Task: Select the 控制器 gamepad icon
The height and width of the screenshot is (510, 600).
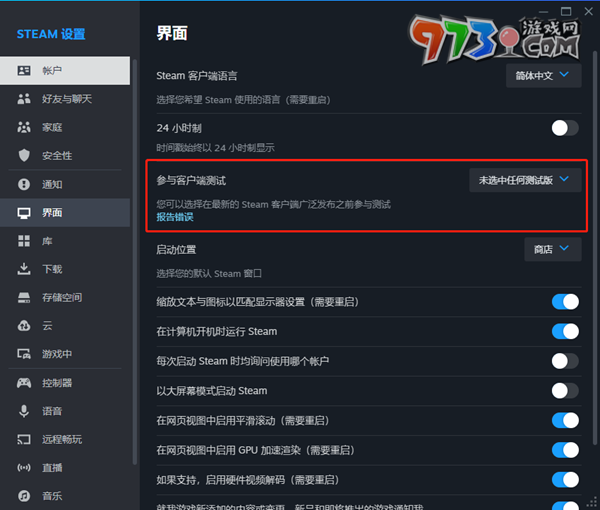Action: tap(24, 383)
